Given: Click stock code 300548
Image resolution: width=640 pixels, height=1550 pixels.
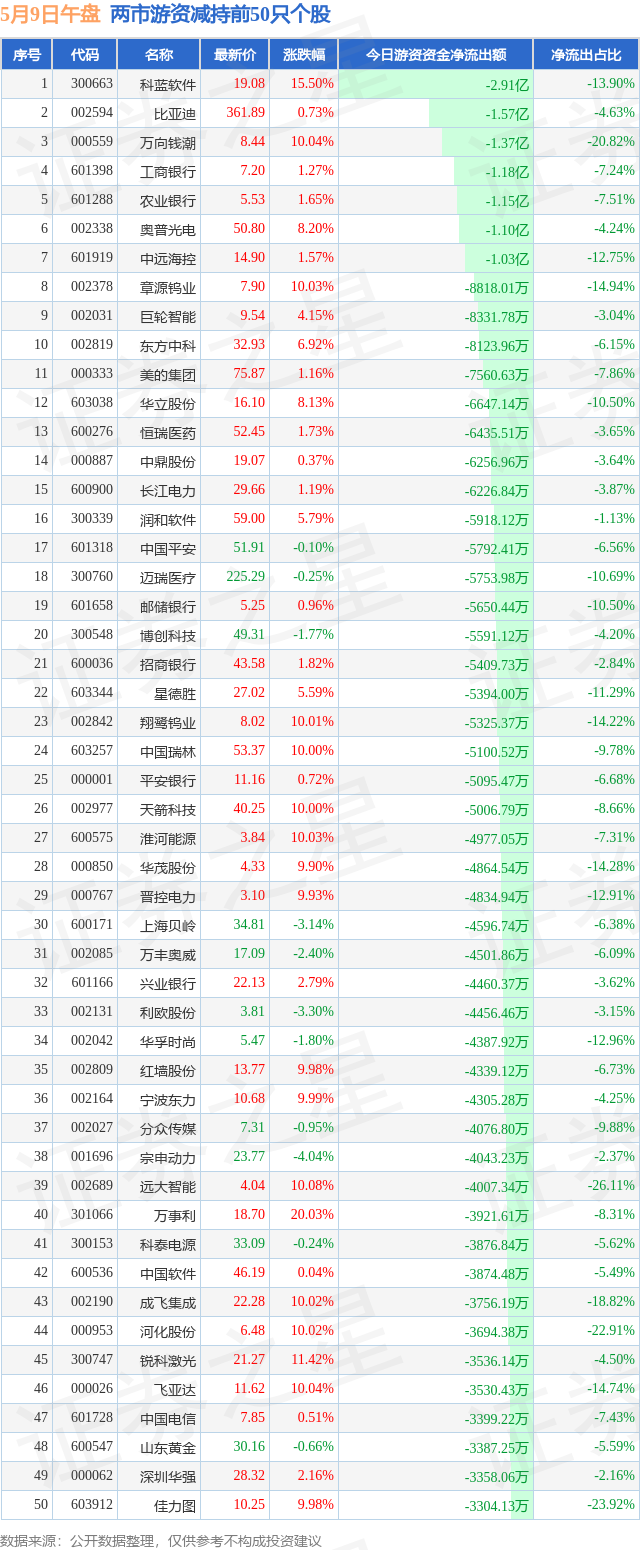Looking at the screenshot, I should point(92,635).
